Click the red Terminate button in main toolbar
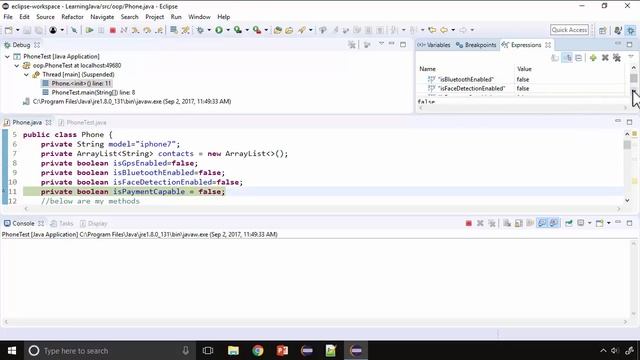 point(113,30)
